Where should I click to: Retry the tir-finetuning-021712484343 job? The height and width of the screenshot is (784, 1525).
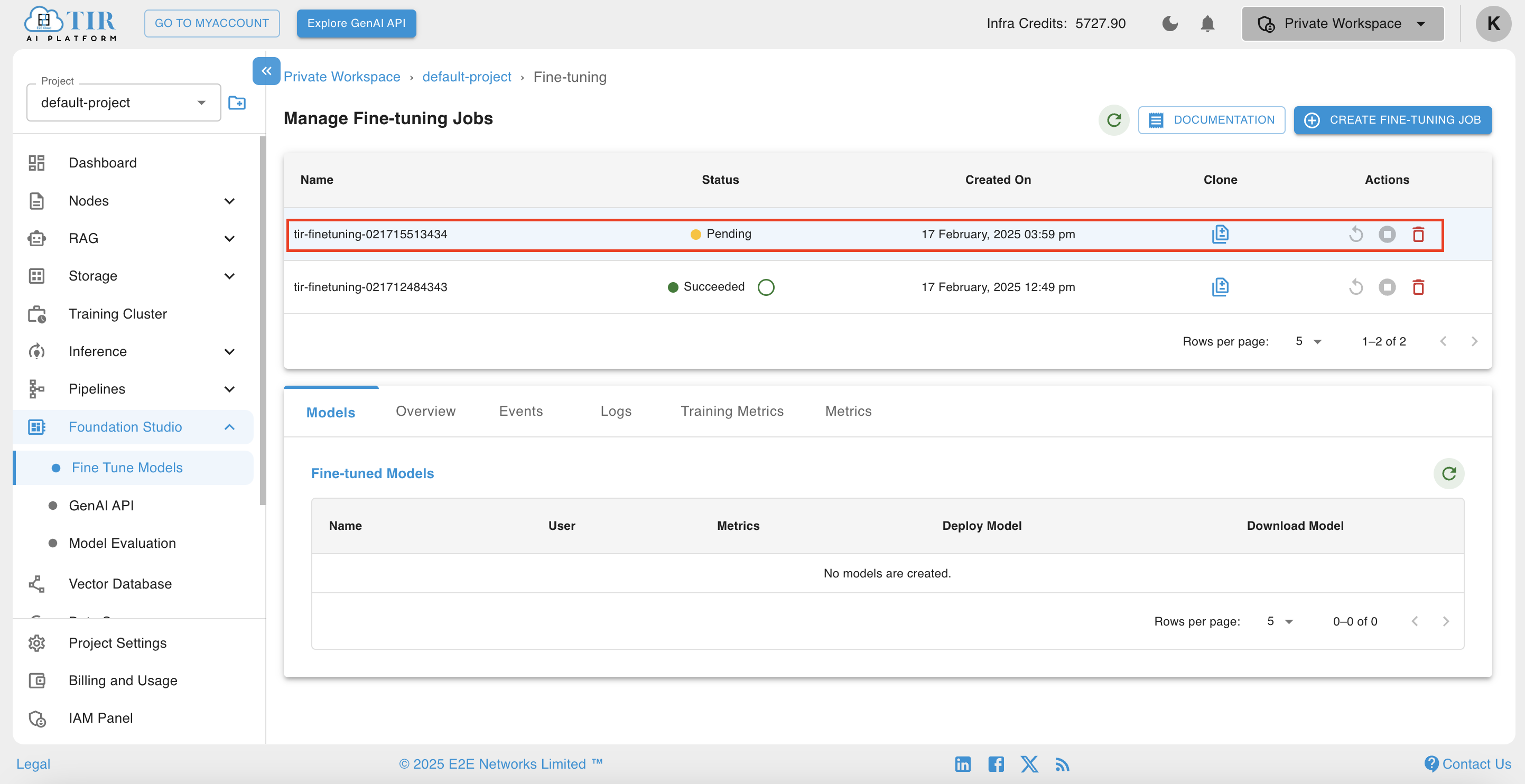tap(1356, 287)
